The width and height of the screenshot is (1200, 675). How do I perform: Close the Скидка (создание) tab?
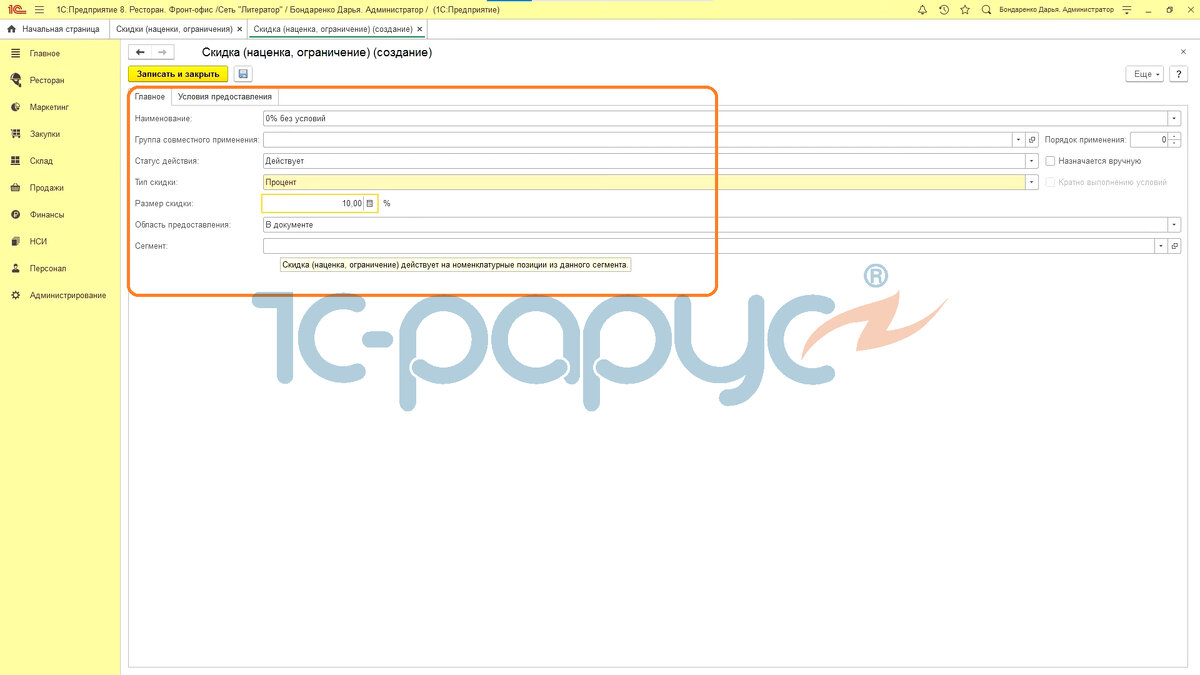click(419, 29)
